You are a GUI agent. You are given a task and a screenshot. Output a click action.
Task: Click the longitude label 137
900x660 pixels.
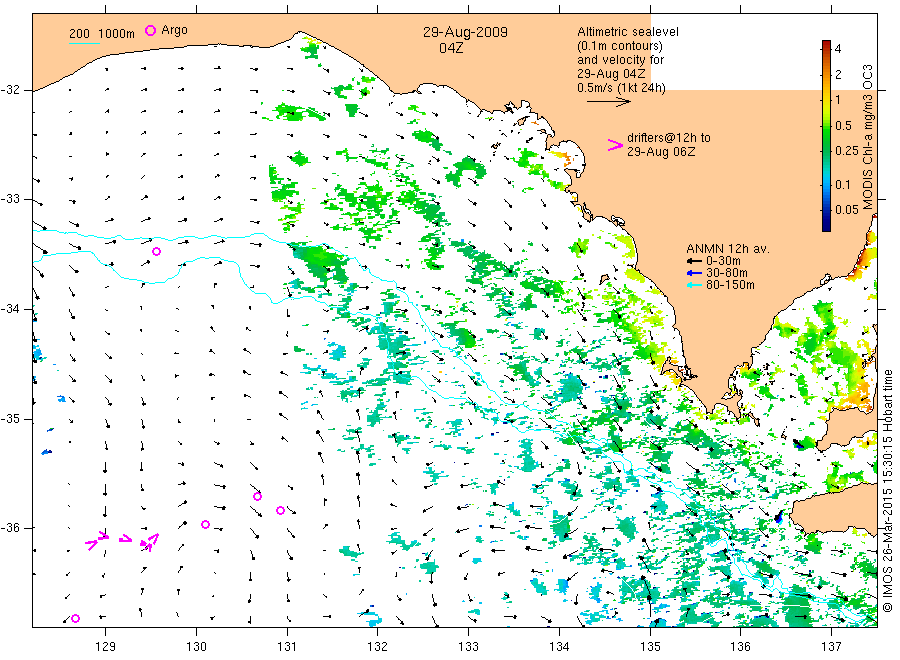(831, 647)
